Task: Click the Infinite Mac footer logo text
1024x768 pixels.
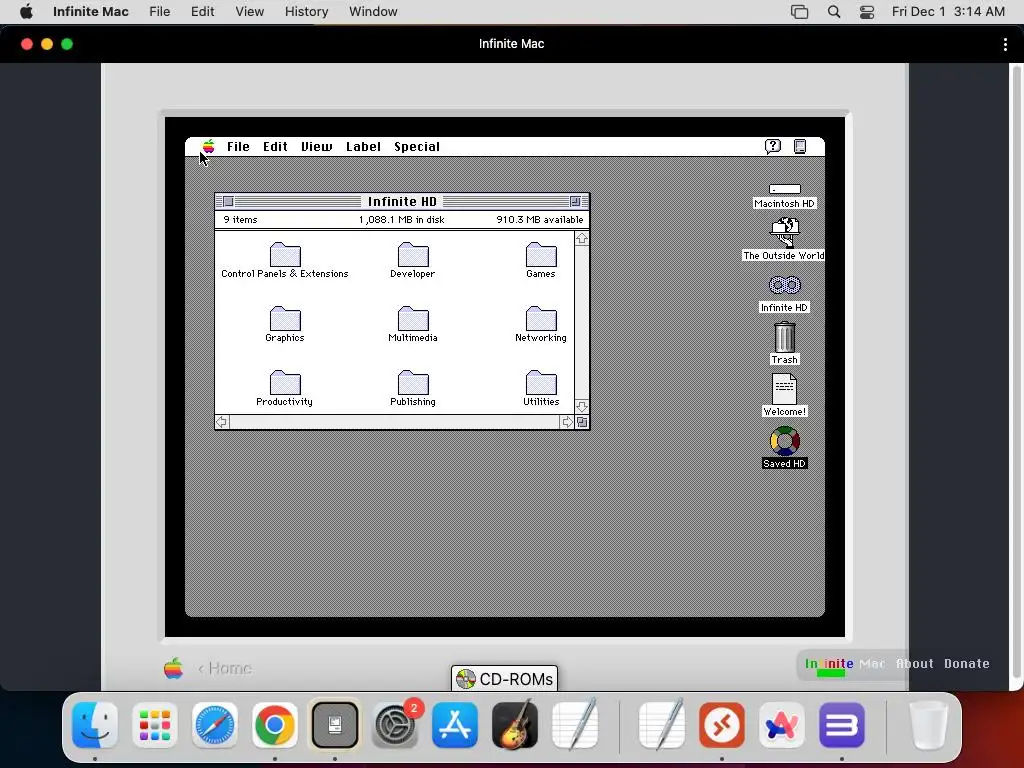Action: 845,664
